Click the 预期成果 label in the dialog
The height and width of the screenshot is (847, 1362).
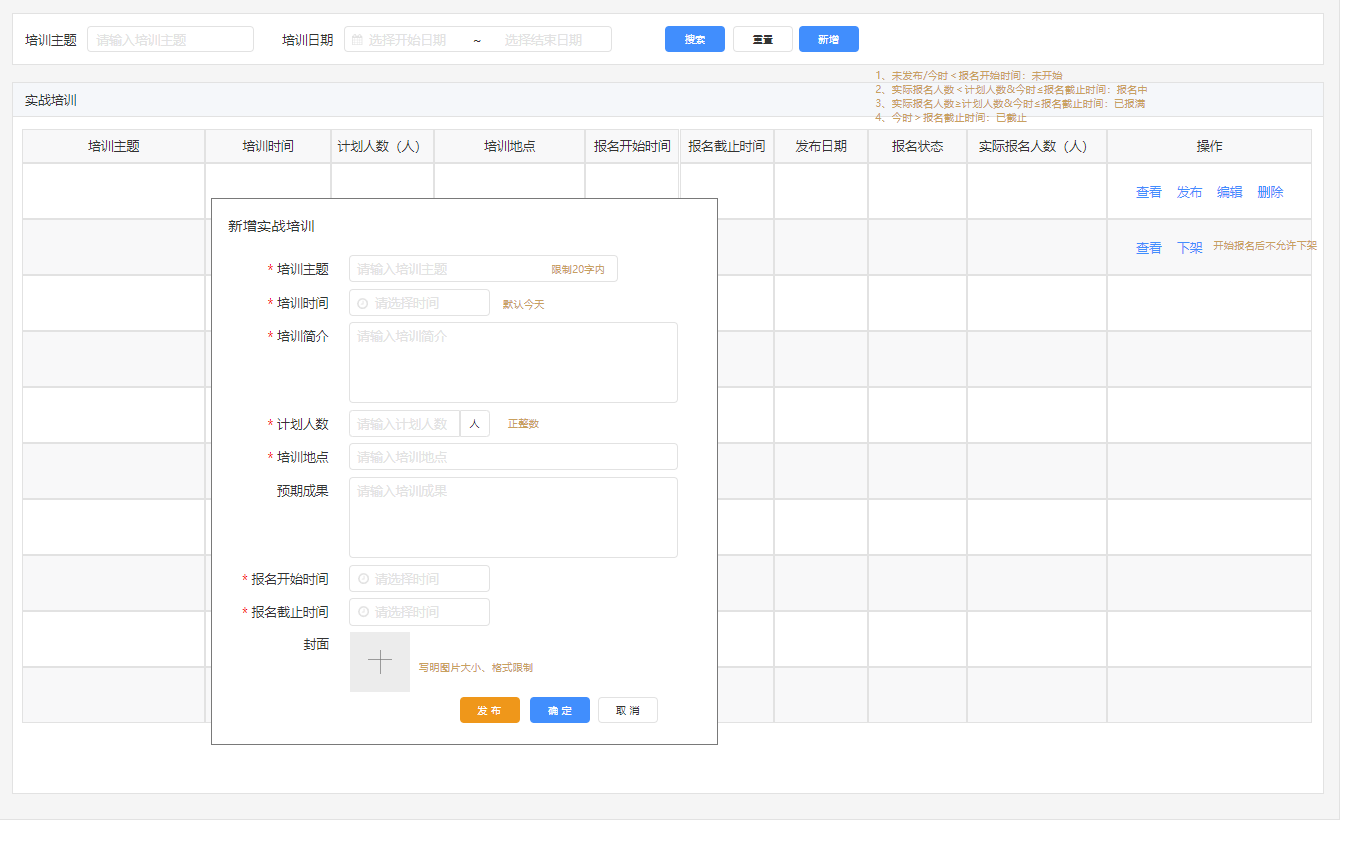coord(303,490)
